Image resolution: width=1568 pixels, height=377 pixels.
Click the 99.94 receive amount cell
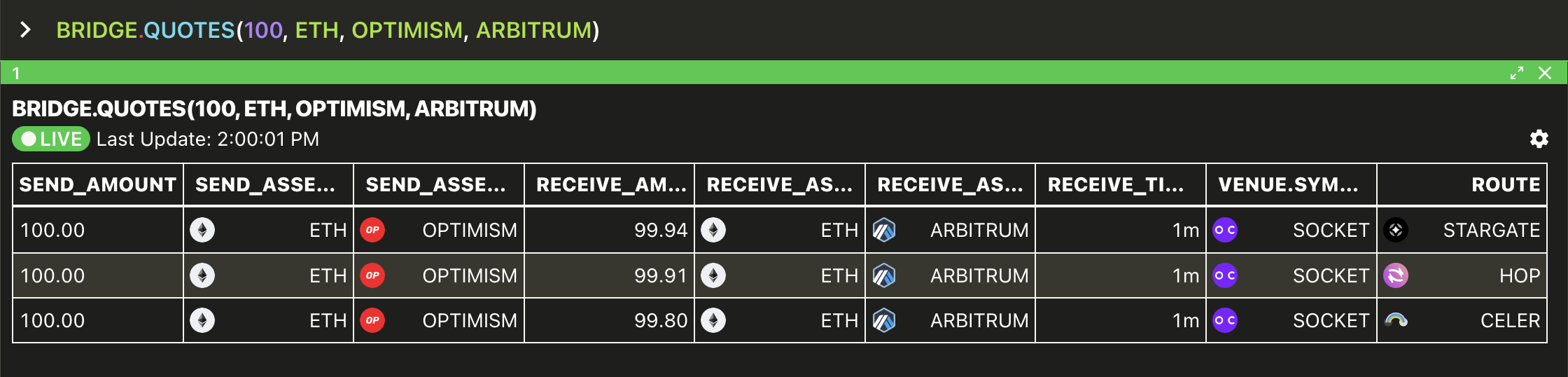pyautogui.click(x=609, y=230)
